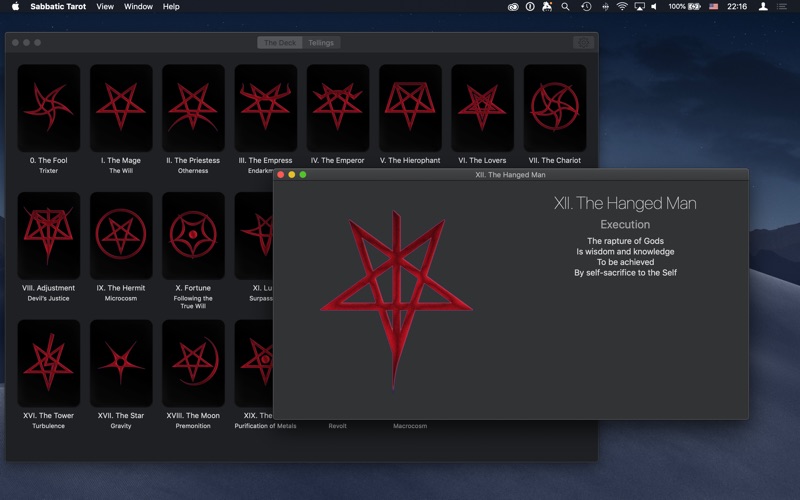
Task: Click the Hanged Man window title bar text
Action: pos(510,174)
